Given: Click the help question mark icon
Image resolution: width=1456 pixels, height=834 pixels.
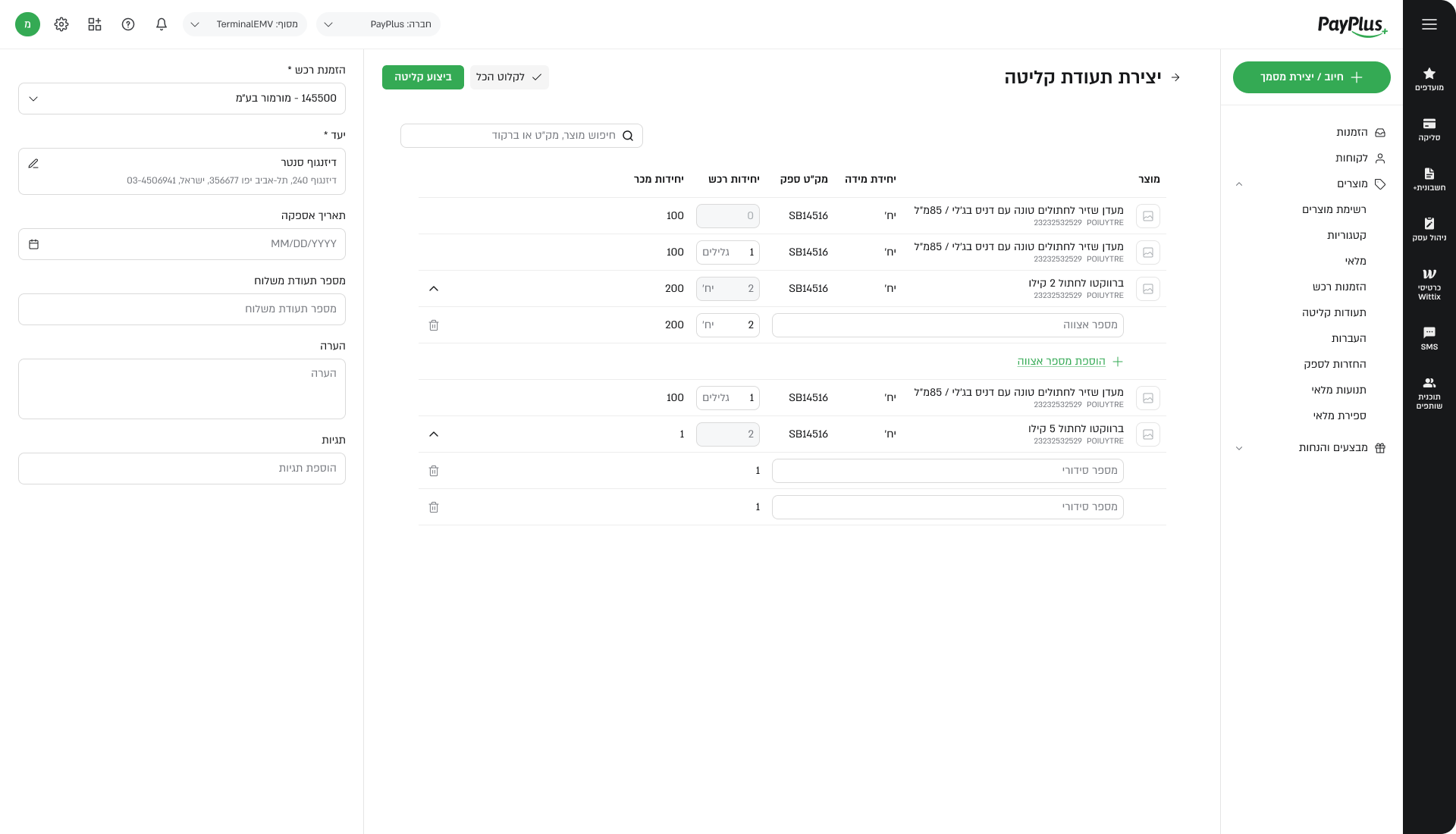Looking at the screenshot, I should pyautogui.click(x=128, y=24).
